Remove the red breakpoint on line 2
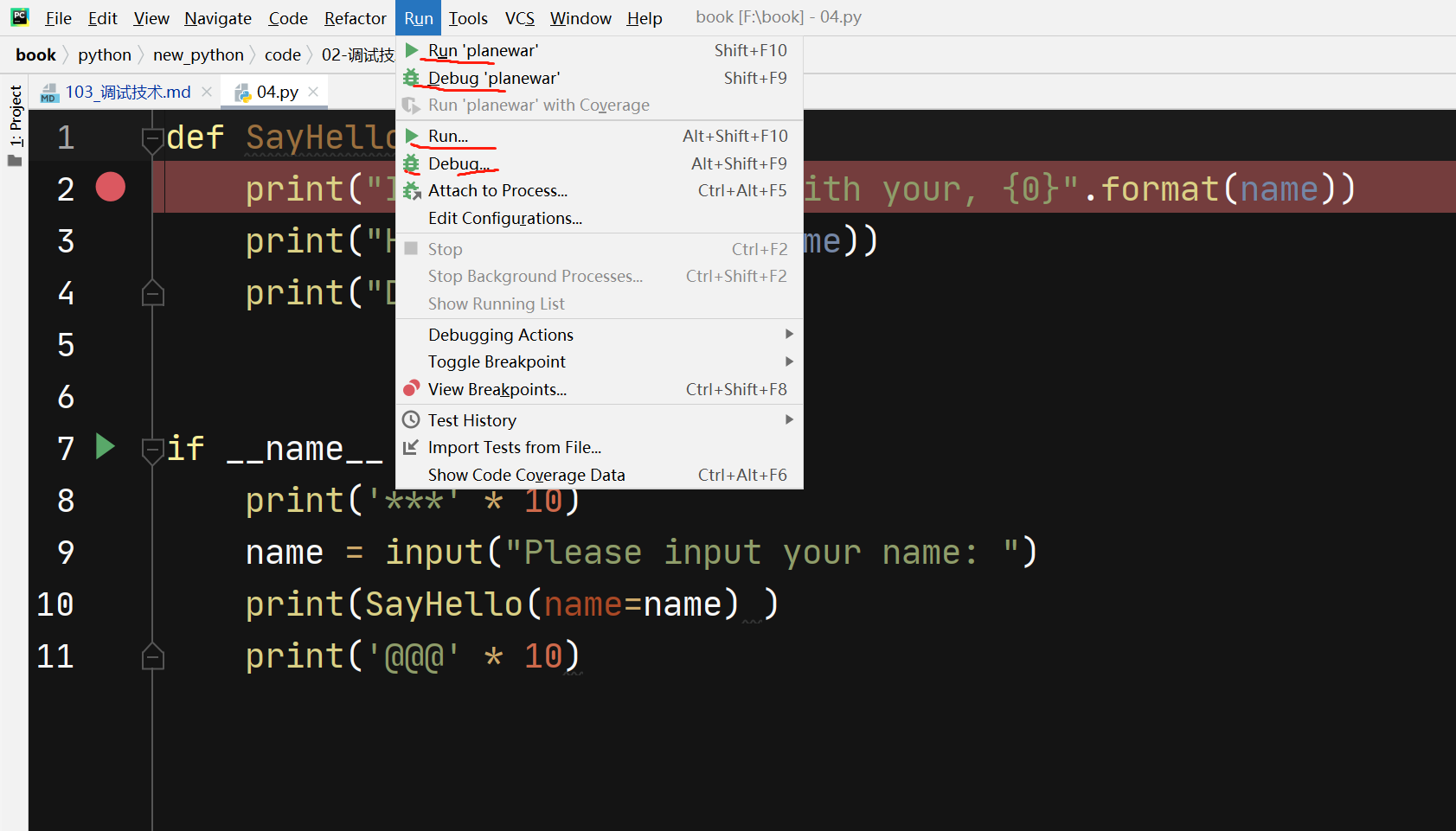Viewport: 1456px width, 831px height. click(111, 187)
